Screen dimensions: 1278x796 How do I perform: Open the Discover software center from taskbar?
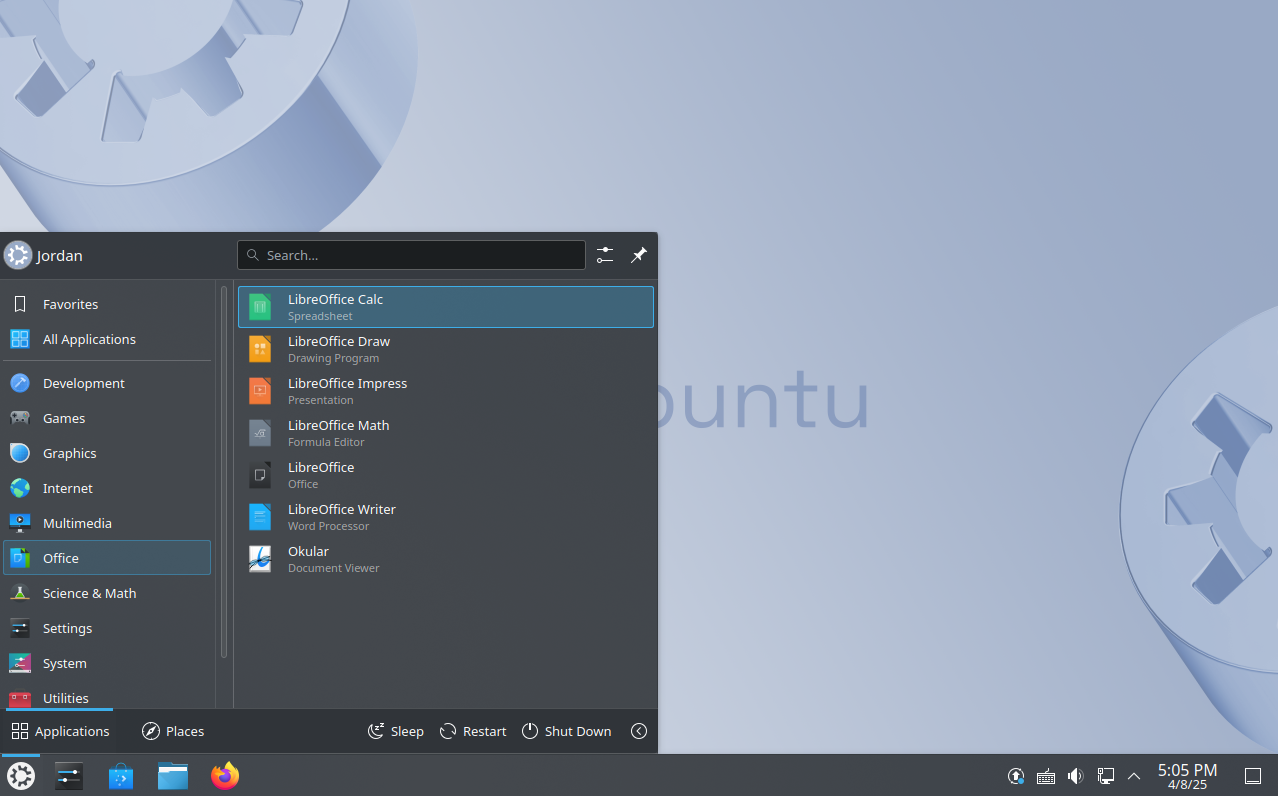120,775
